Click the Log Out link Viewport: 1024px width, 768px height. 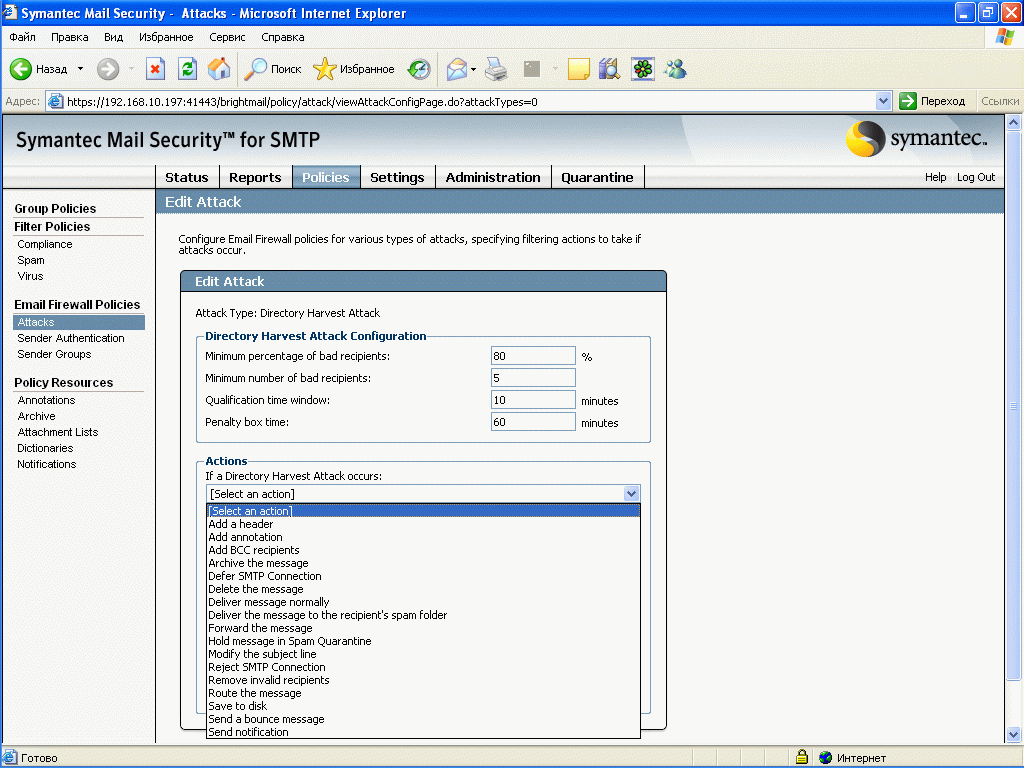point(976,177)
